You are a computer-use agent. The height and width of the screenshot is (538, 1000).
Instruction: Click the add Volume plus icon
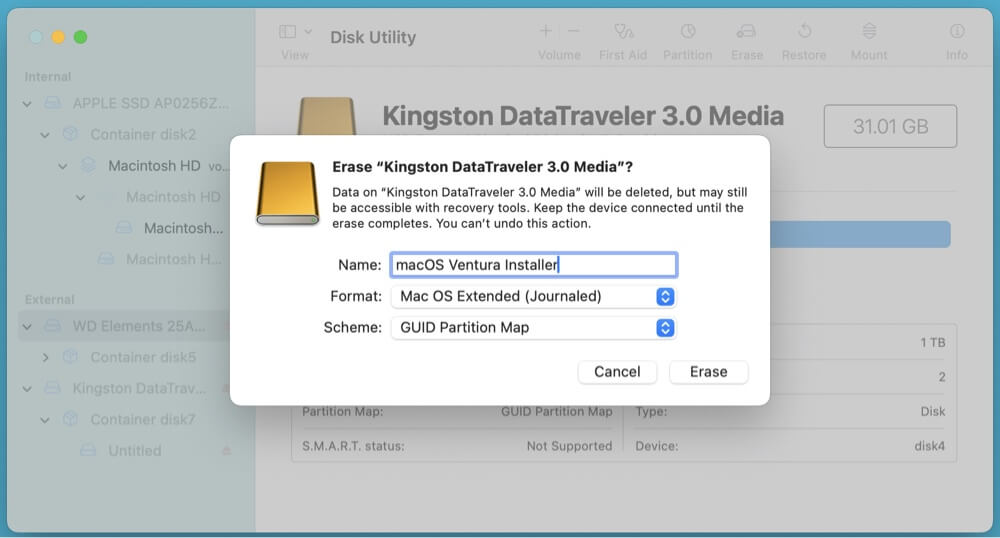(x=546, y=32)
